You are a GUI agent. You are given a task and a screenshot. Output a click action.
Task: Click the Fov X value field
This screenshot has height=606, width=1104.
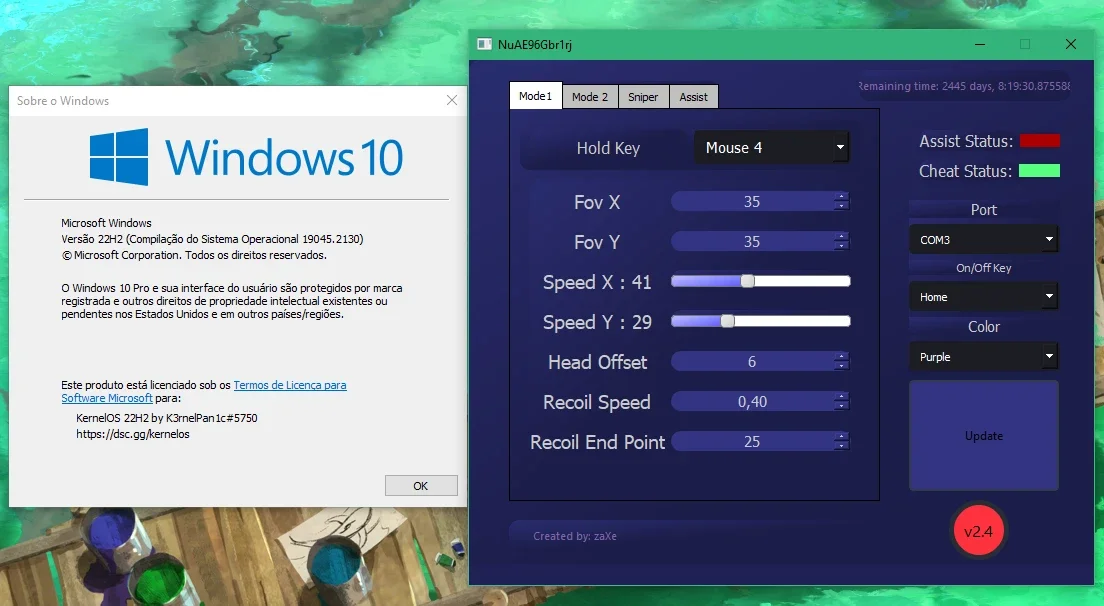(x=752, y=202)
